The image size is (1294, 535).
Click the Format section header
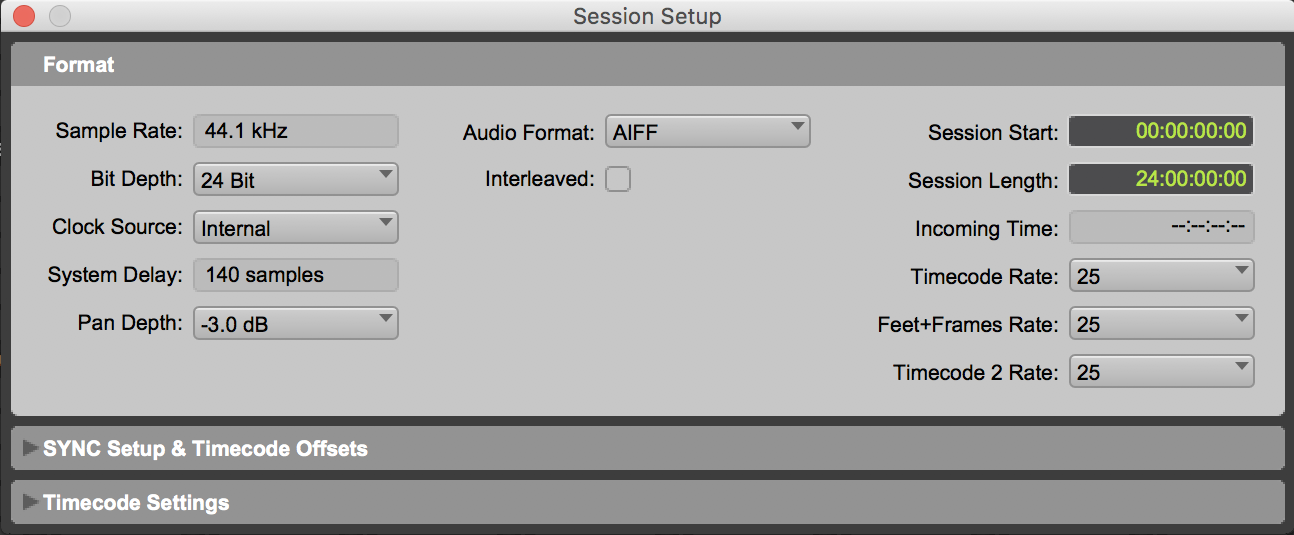pos(79,65)
